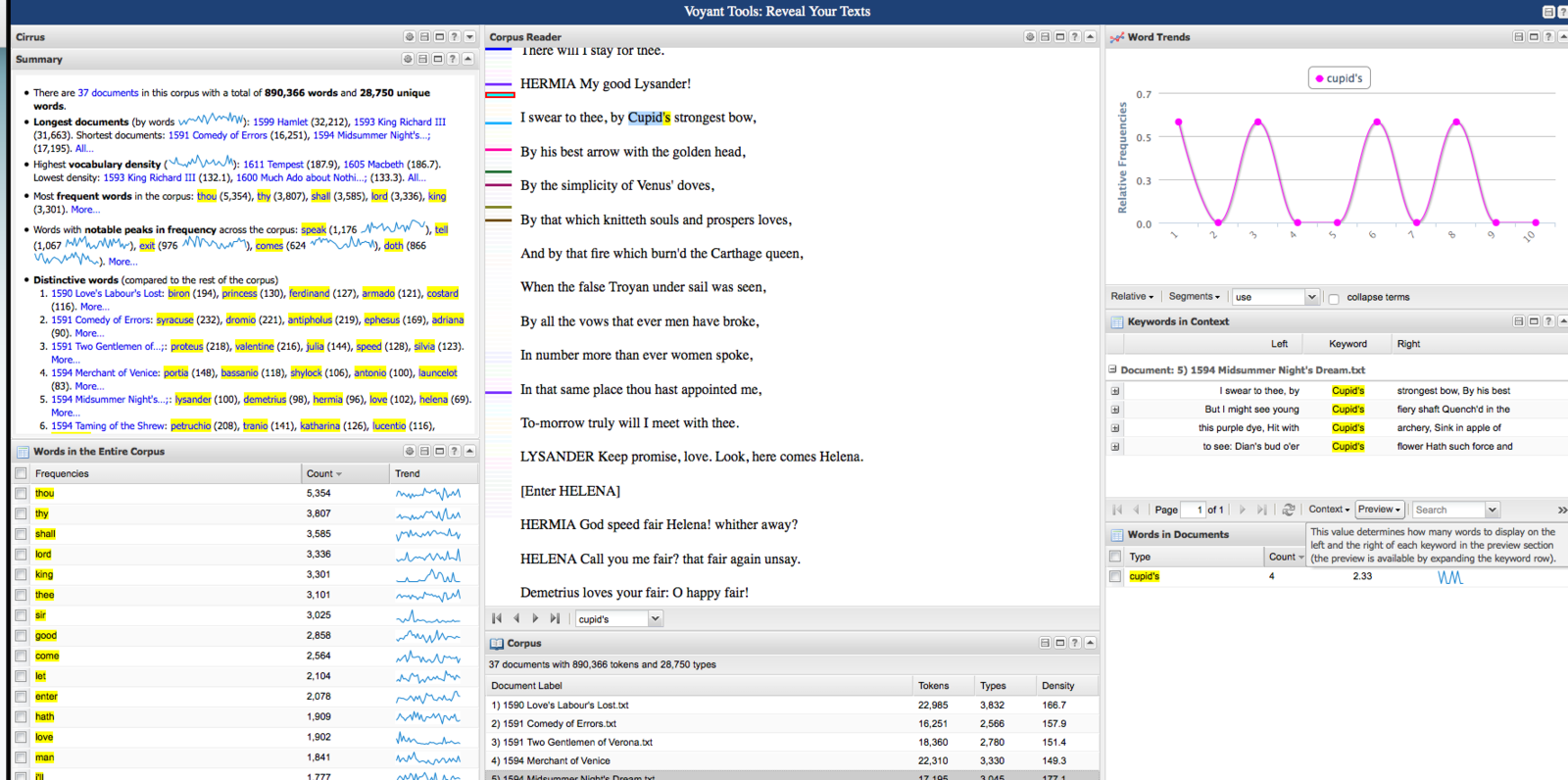Open the 'use' combo box arrow
Viewport: 1568px width, 780px height.
tap(1311, 297)
